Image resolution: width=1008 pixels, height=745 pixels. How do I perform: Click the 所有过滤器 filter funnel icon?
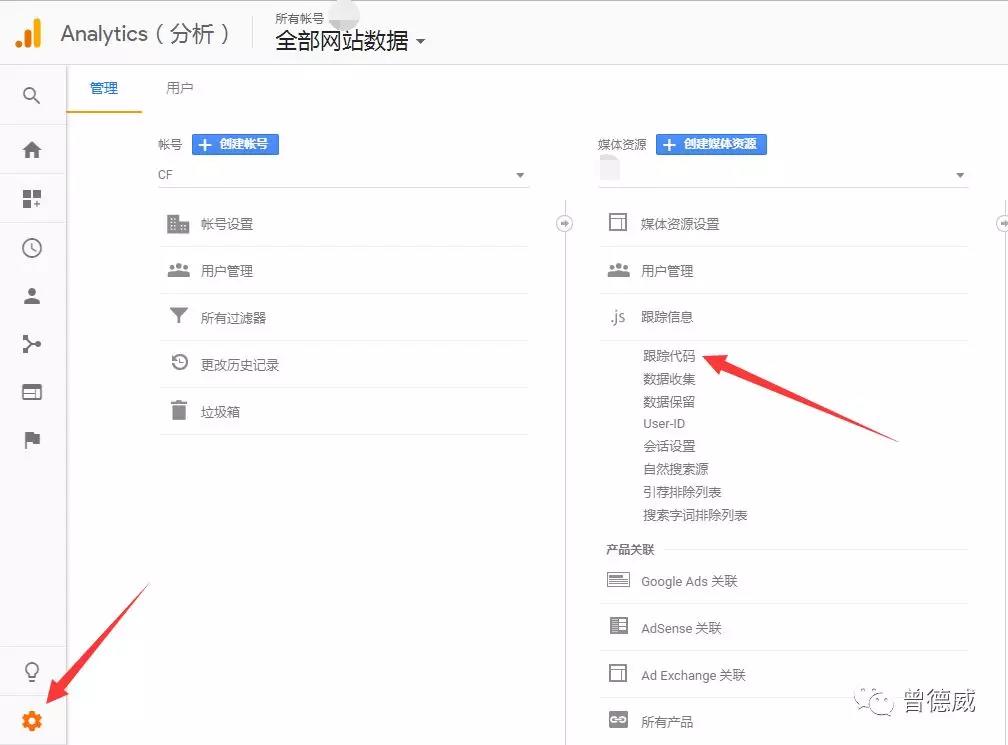[177, 316]
